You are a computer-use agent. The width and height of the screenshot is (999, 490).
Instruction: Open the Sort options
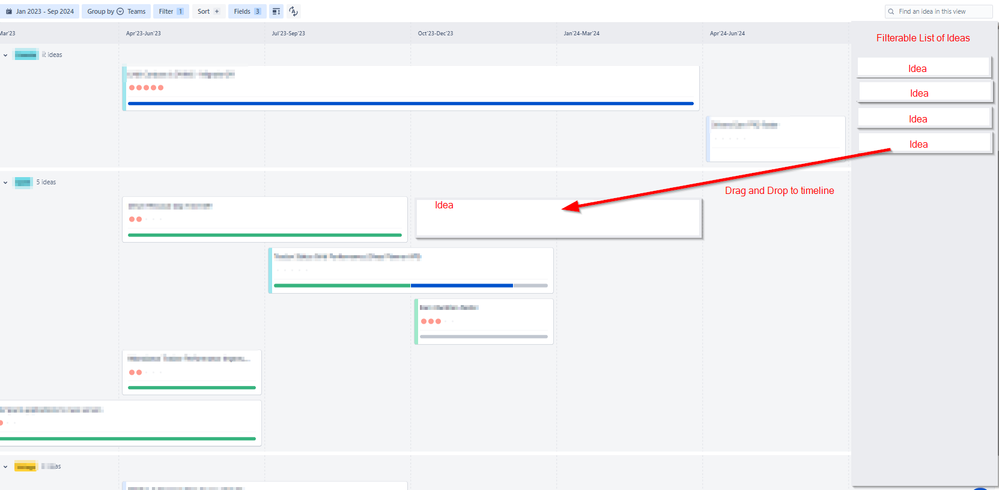tap(208, 11)
